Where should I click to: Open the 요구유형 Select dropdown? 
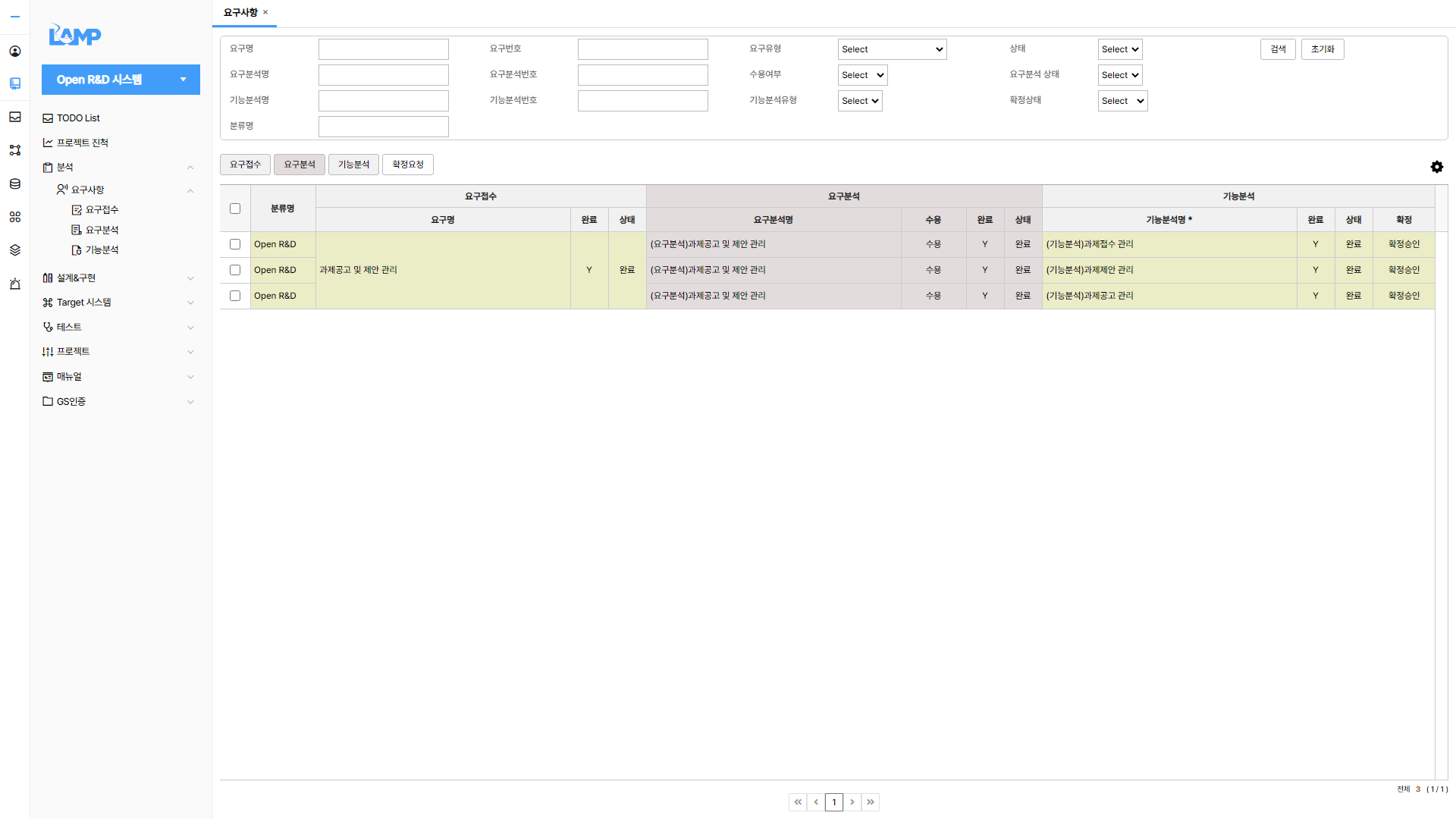[x=892, y=49]
